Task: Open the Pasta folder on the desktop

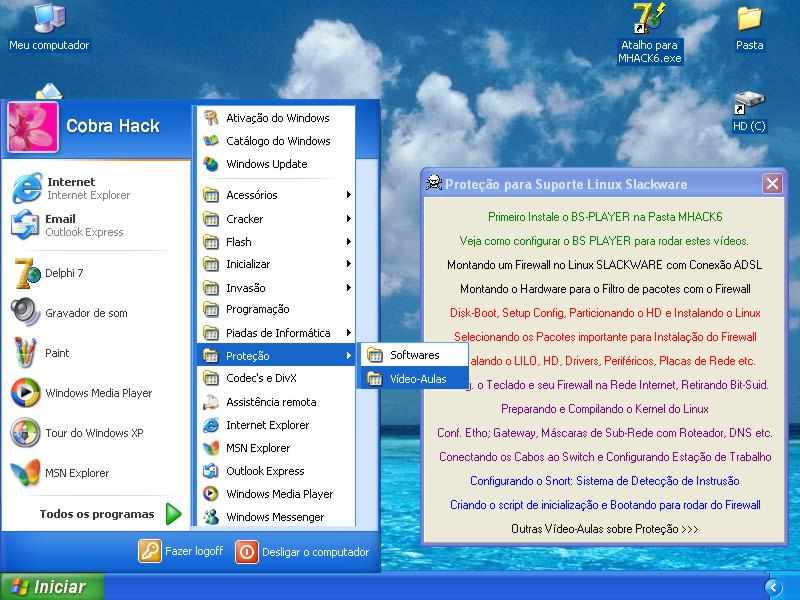Action: 749,27
